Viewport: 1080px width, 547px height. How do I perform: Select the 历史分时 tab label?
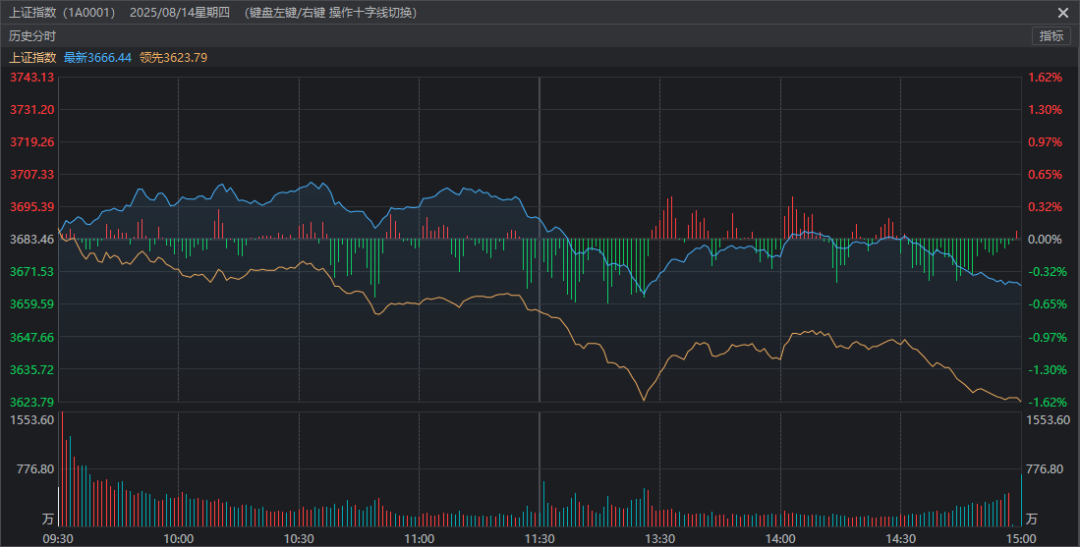[33, 36]
